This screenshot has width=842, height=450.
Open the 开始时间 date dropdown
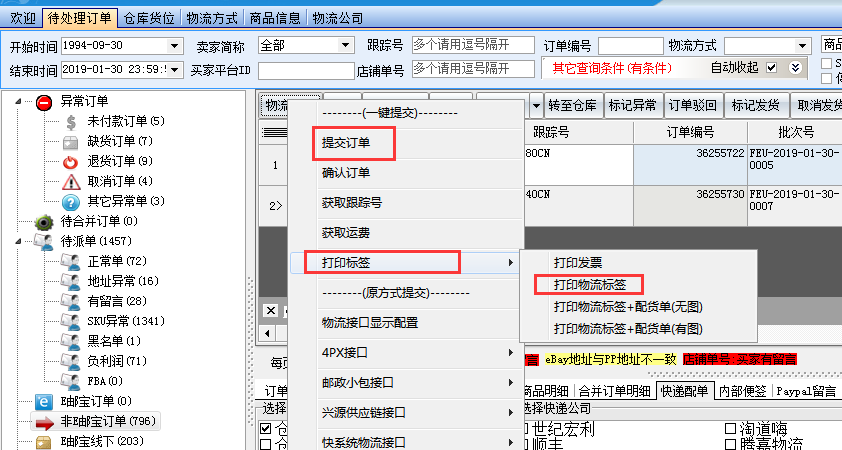tap(175, 46)
